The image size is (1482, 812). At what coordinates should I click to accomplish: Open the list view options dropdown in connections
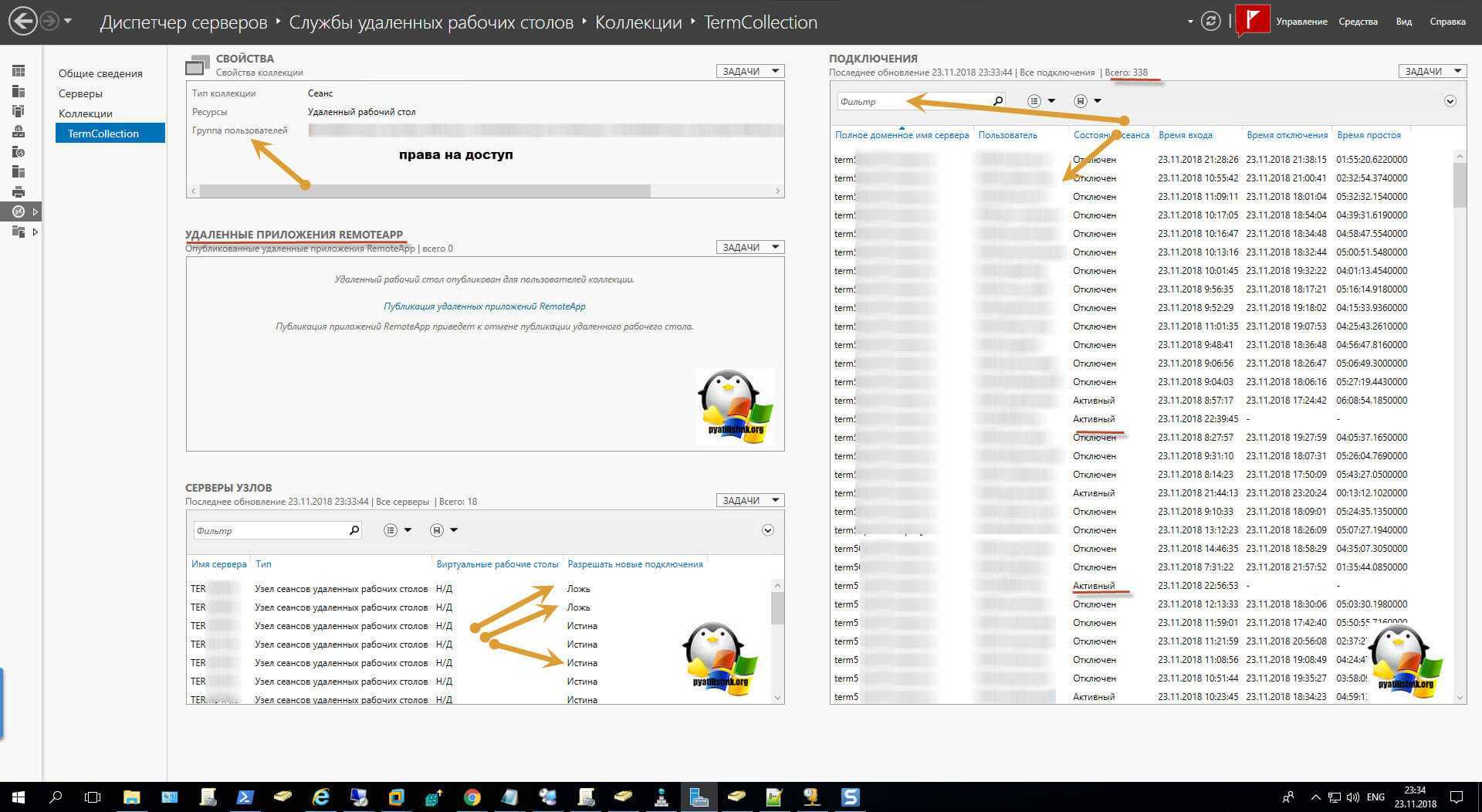coord(1041,101)
